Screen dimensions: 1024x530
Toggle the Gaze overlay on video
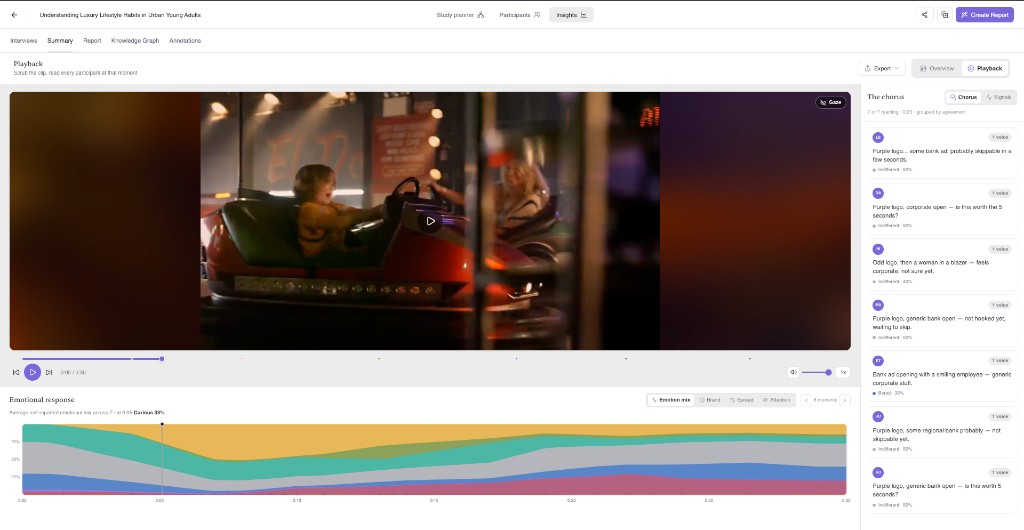click(x=831, y=102)
